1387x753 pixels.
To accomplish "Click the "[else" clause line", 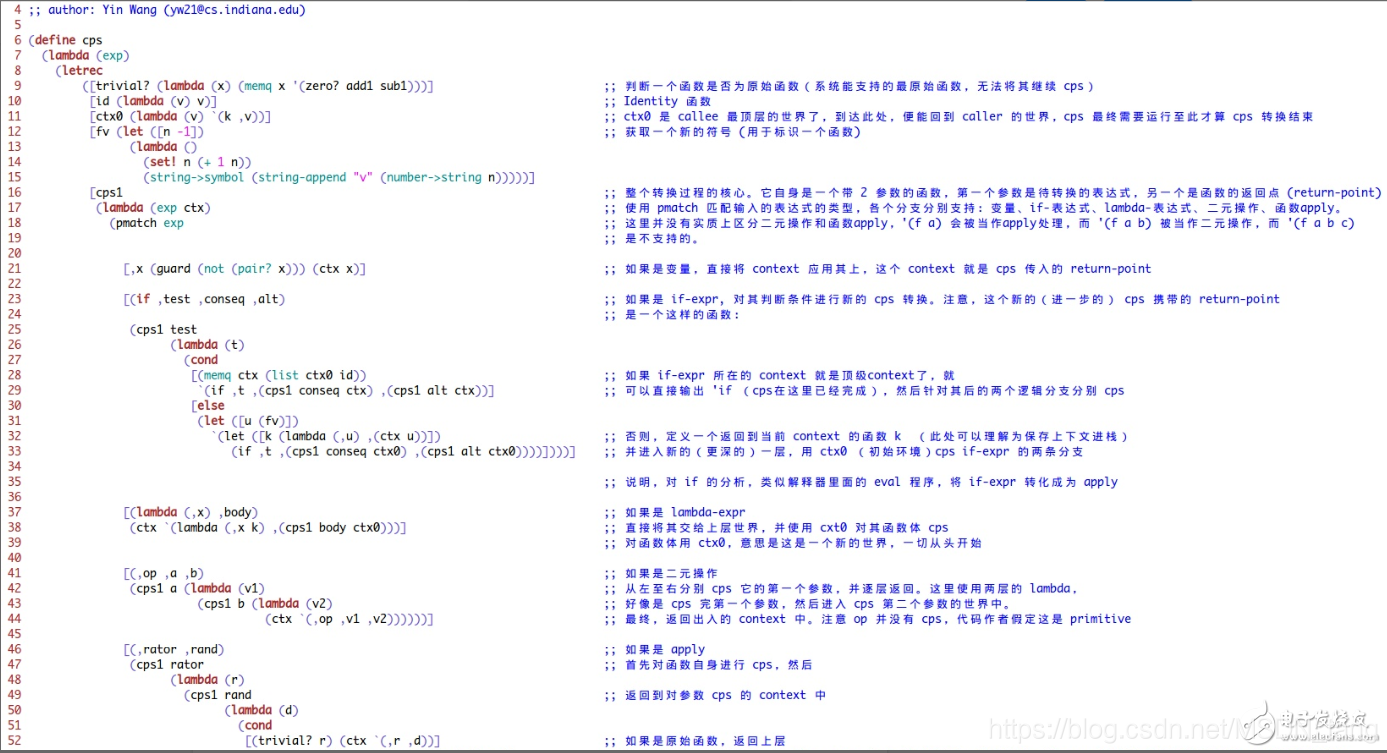I will point(207,405).
